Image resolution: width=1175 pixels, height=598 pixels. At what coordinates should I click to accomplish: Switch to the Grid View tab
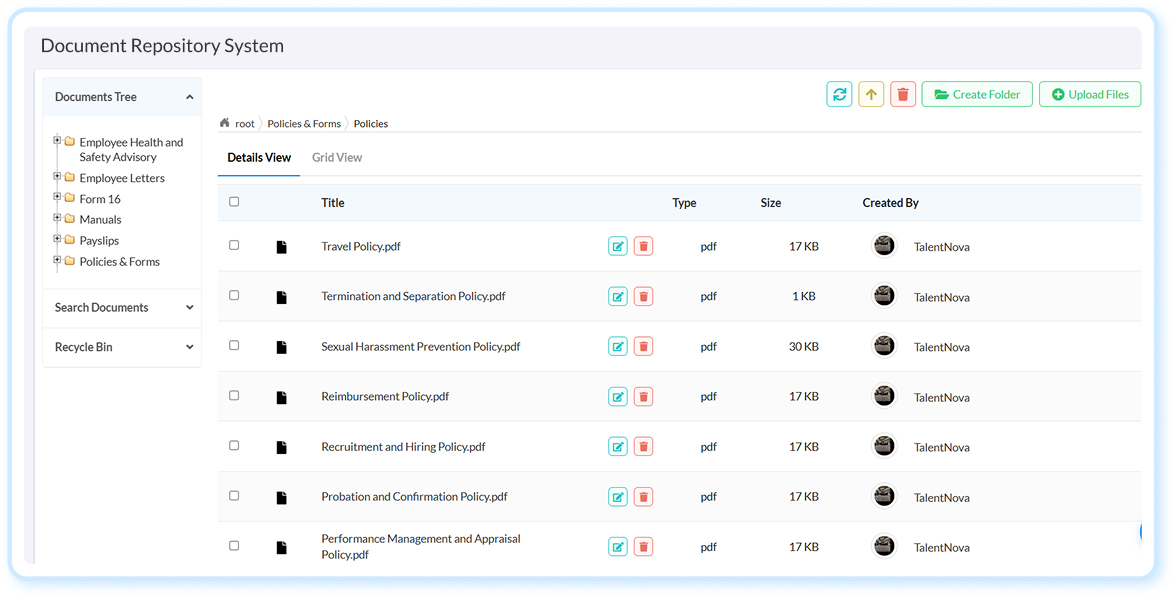tap(337, 157)
